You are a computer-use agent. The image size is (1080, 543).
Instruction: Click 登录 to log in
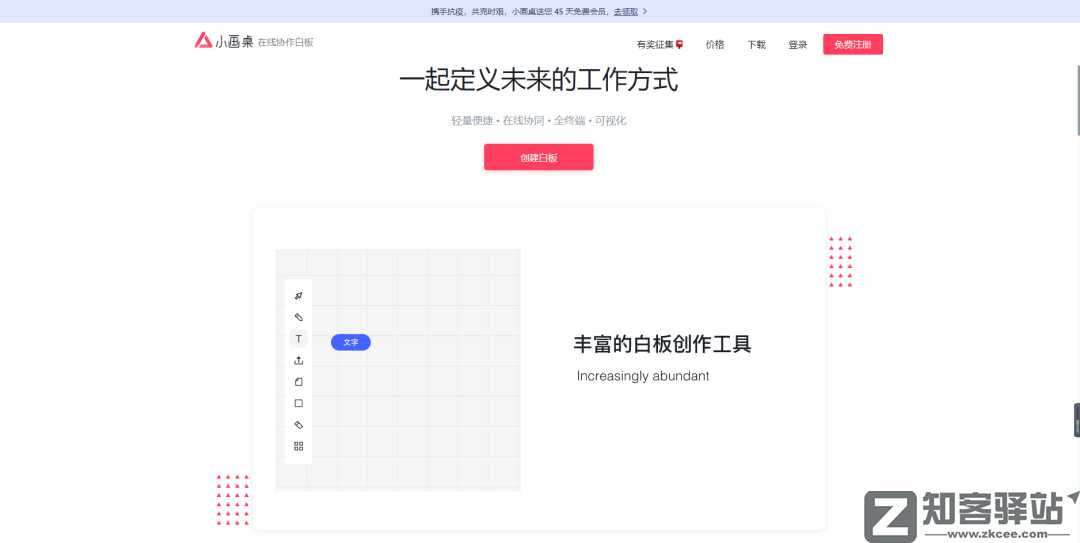click(x=798, y=45)
